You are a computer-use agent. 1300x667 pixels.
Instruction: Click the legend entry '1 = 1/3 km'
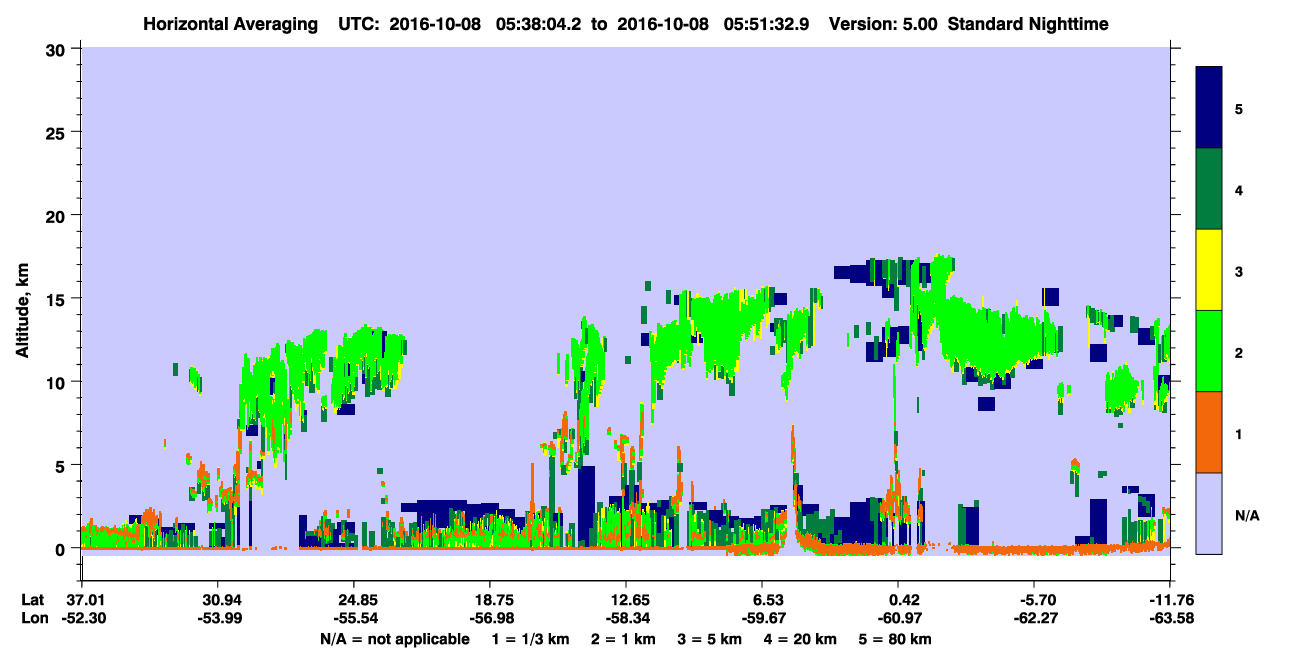pyautogui.click(x=529, y=639)
